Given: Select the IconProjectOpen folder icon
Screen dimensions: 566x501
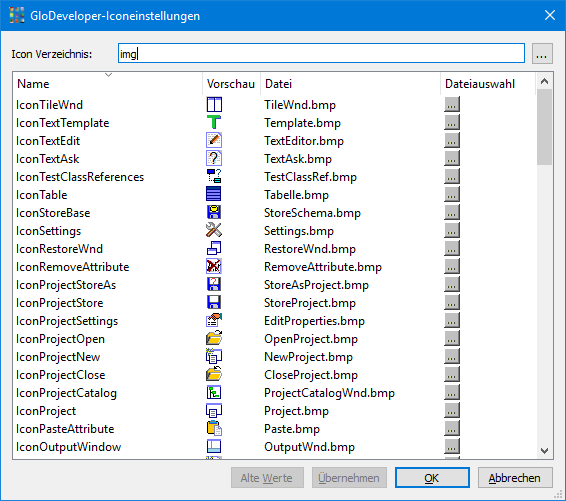Looking at the screenshot, I should [214, 338].
